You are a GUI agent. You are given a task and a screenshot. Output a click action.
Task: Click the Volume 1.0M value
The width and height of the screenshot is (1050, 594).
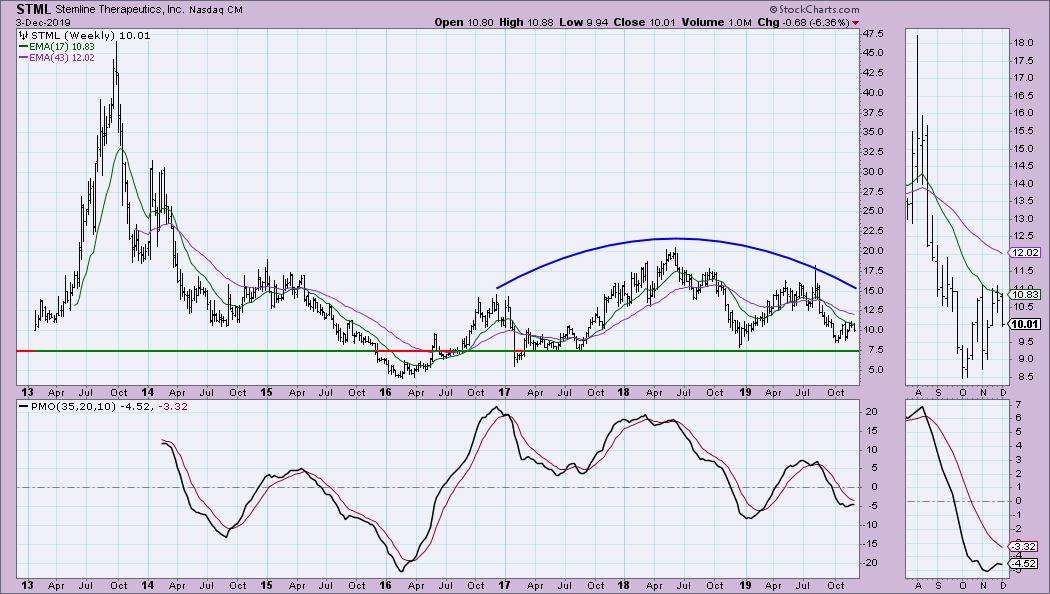(717, 22)
